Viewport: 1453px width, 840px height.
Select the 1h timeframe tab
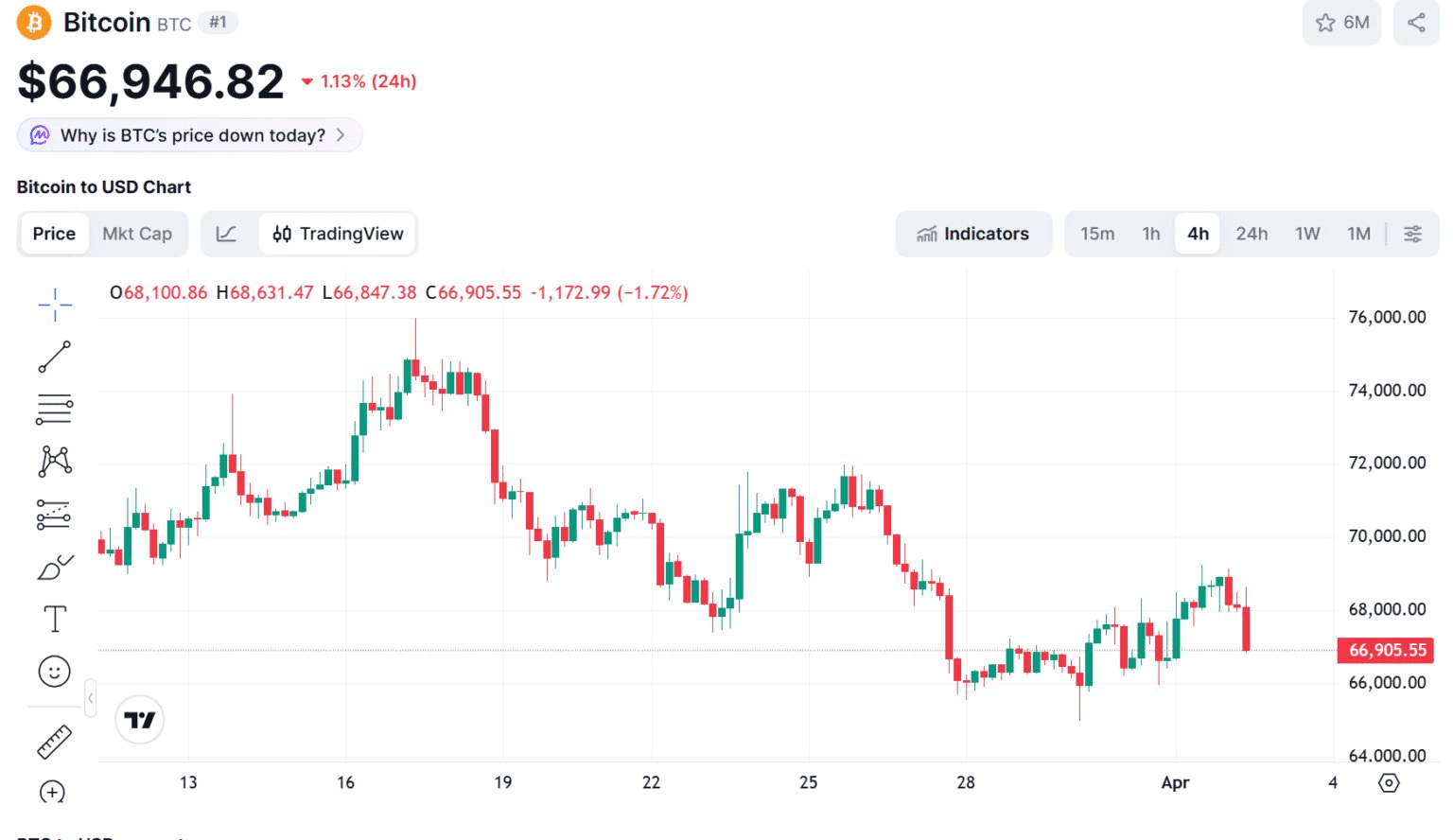[x=1150, y=234]
